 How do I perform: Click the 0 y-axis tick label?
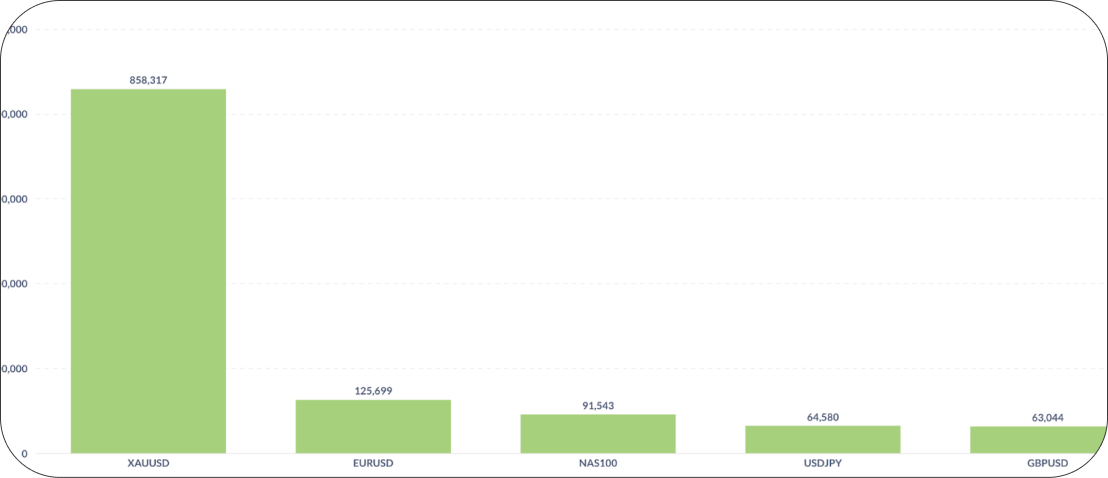pos(24,454)
